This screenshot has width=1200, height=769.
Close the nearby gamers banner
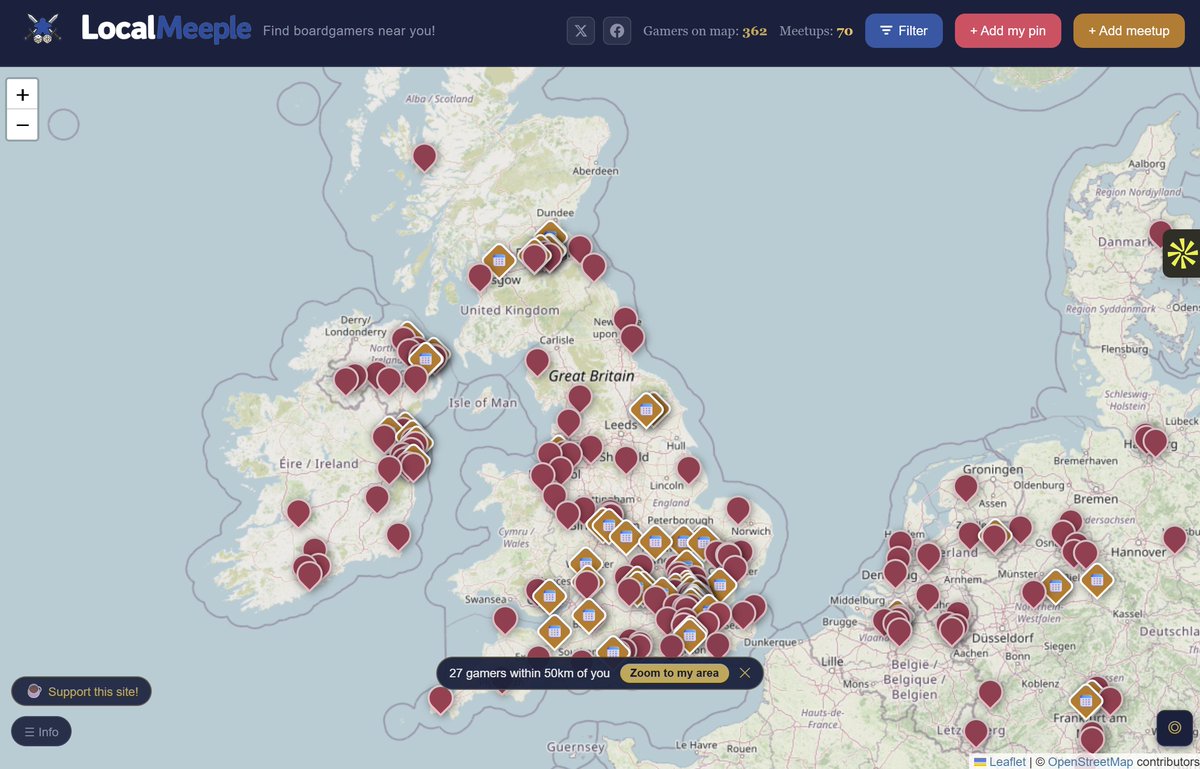(745, 673)
